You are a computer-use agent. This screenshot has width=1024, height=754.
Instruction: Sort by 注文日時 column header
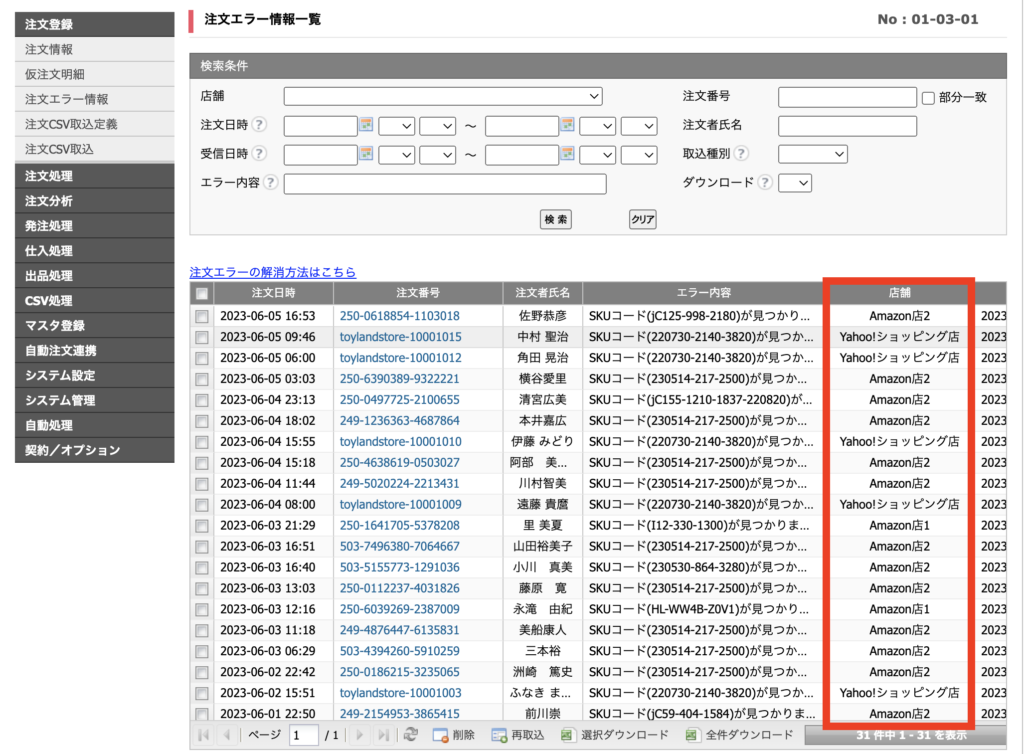(x=274, y=293)
